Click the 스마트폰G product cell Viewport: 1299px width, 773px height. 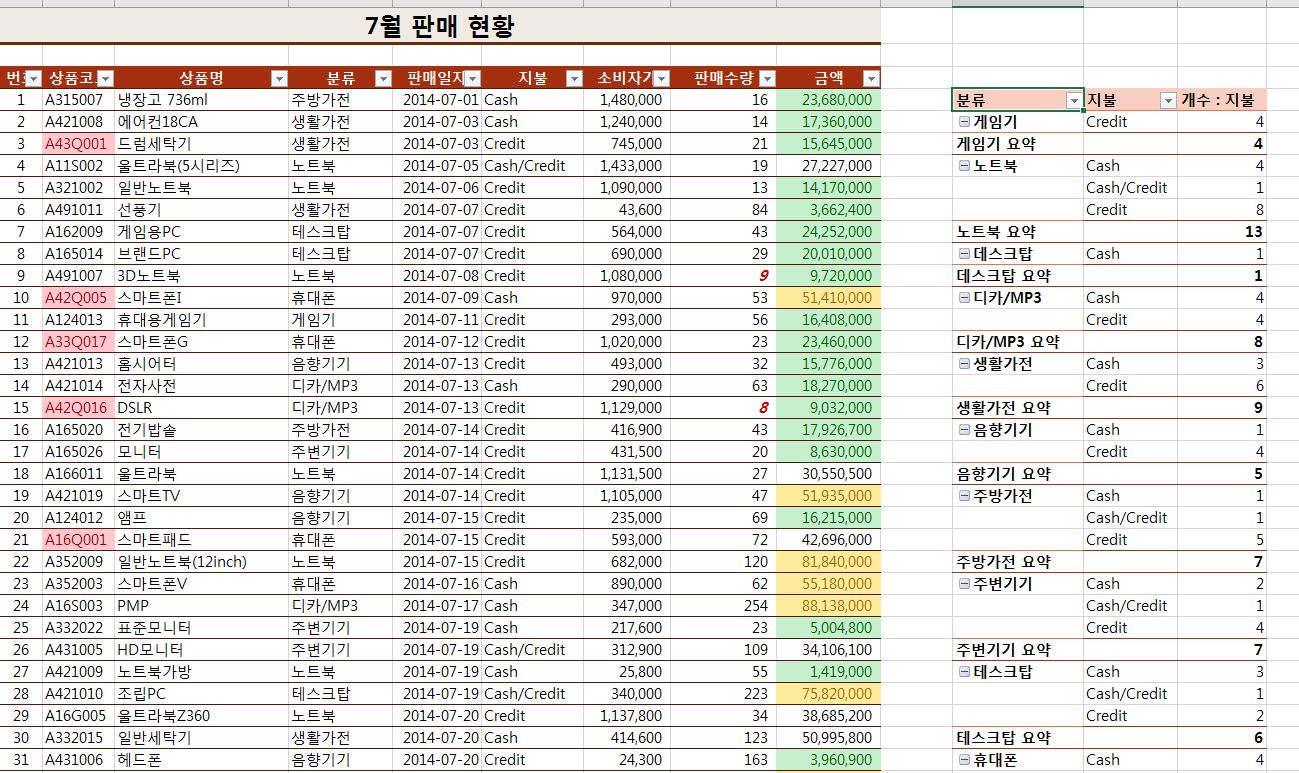pos(202,342)
